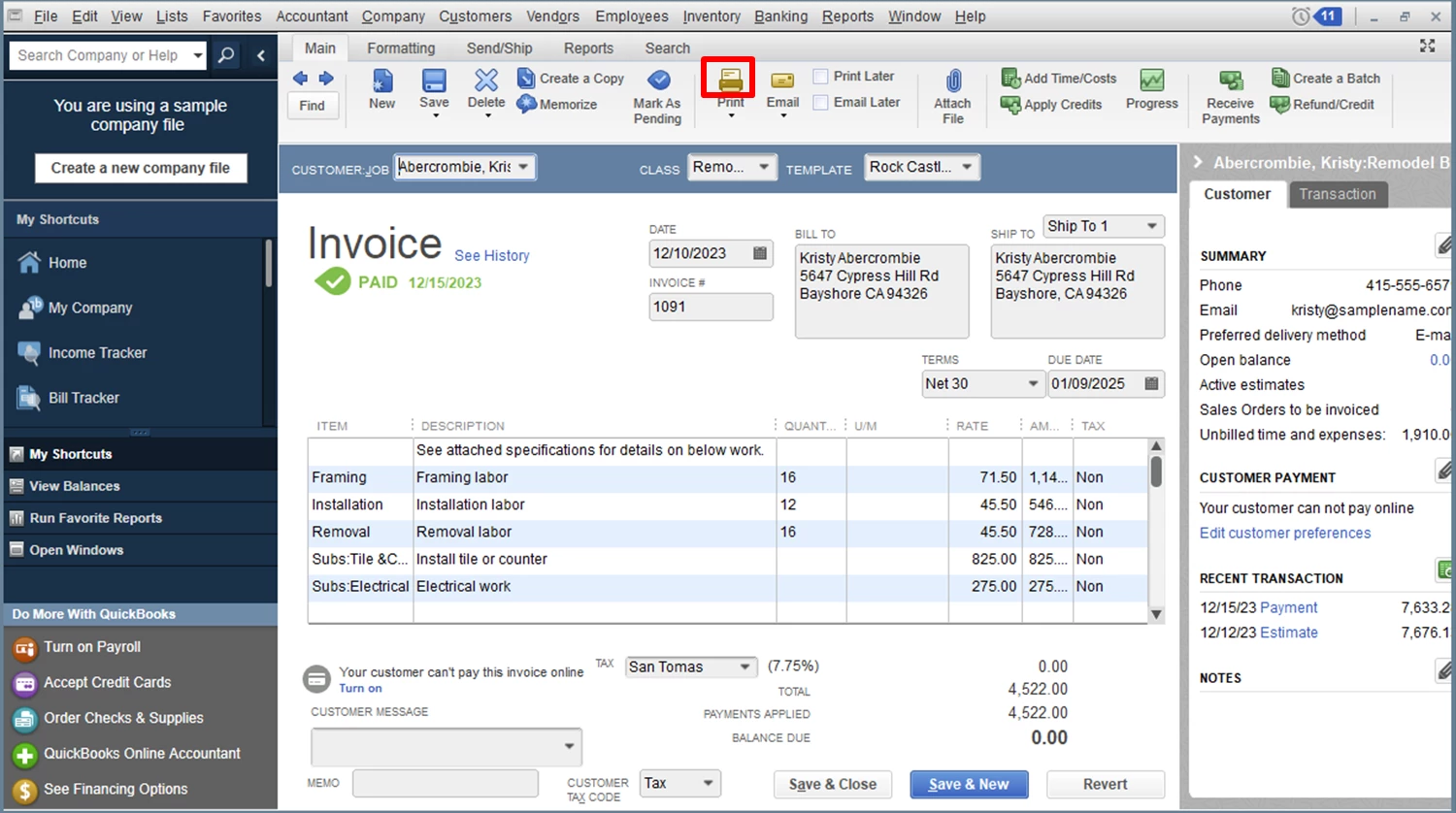Screen dimensions: 1456x813
Task: Save the invoice using toolbar icon
Action: (434, 81)
